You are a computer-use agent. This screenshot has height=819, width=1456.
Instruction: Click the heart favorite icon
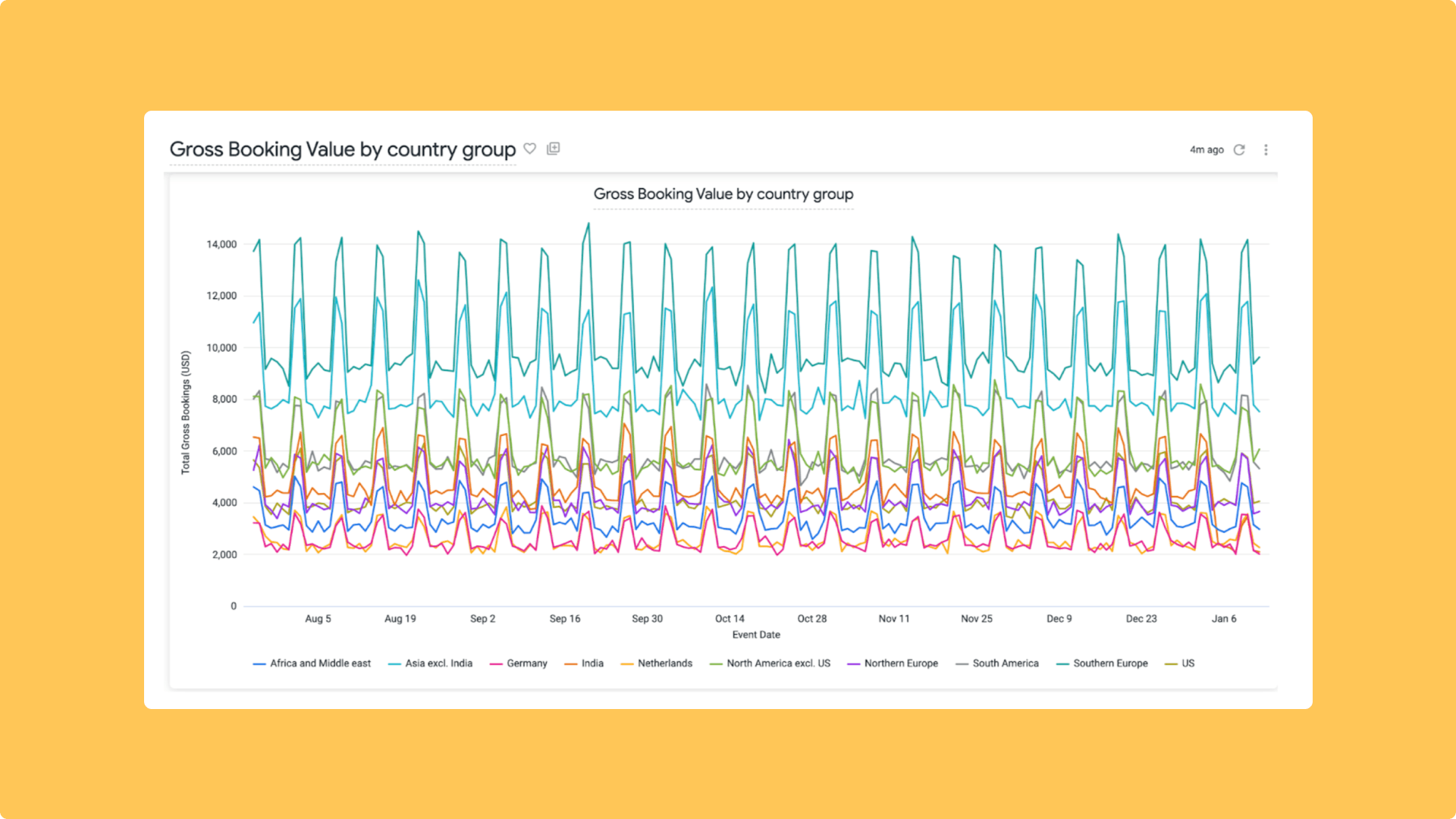point(530,149)
